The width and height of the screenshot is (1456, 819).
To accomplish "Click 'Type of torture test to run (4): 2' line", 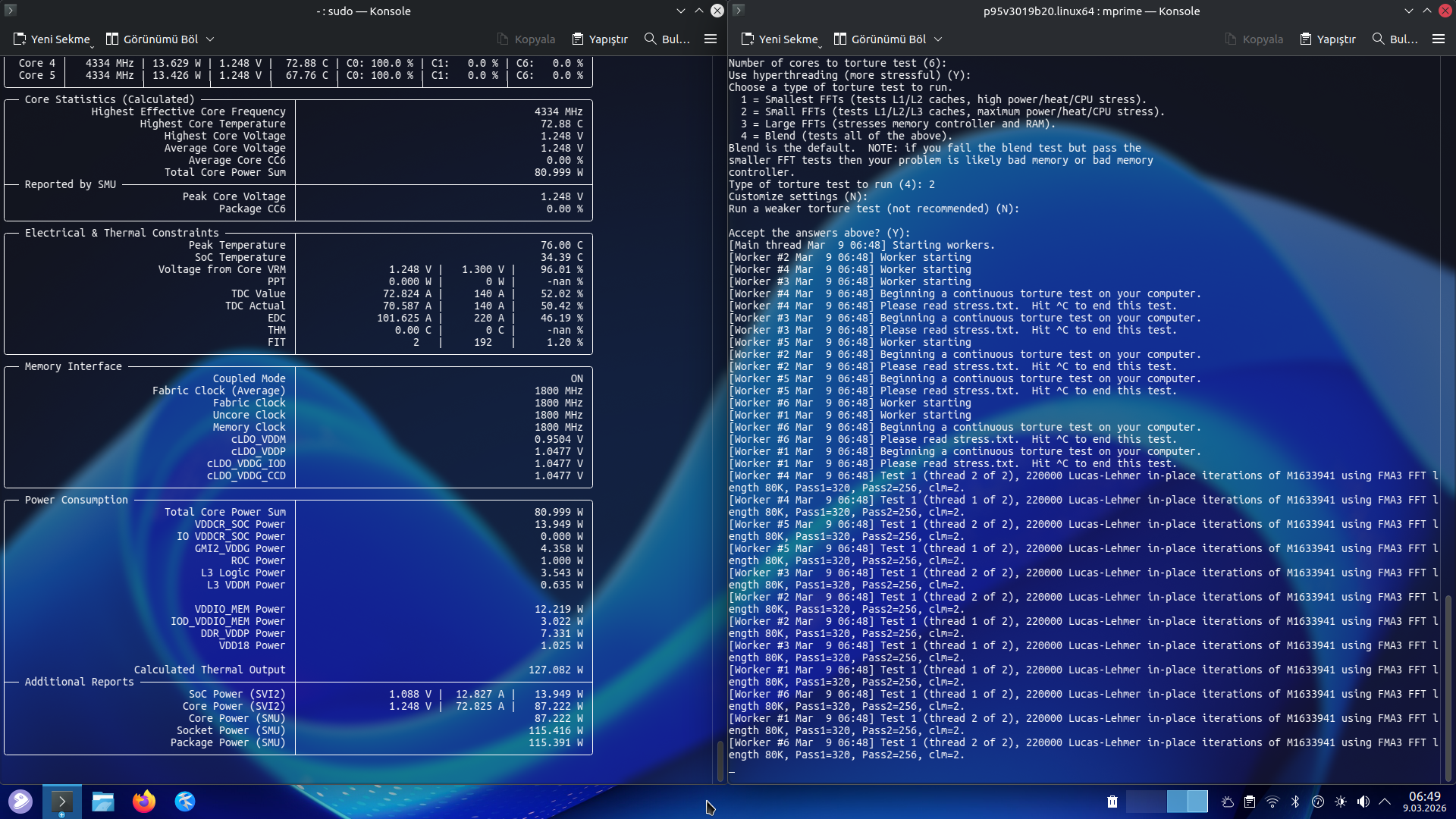I will pyautogui.click(x=831, y=184).
